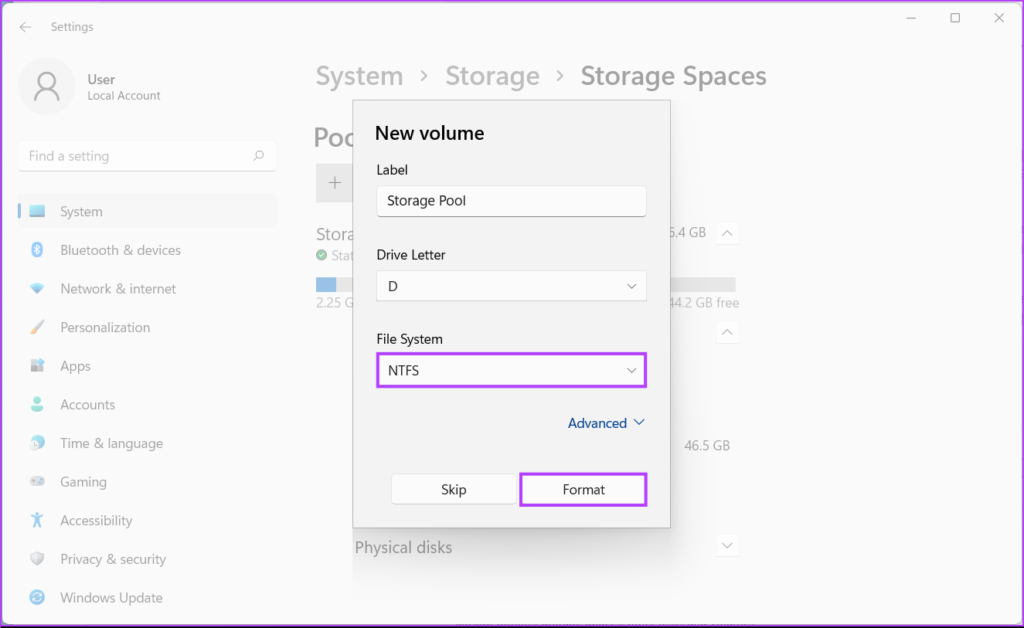
Task: Click the Windows Update icon
Action: pos(37,598)
